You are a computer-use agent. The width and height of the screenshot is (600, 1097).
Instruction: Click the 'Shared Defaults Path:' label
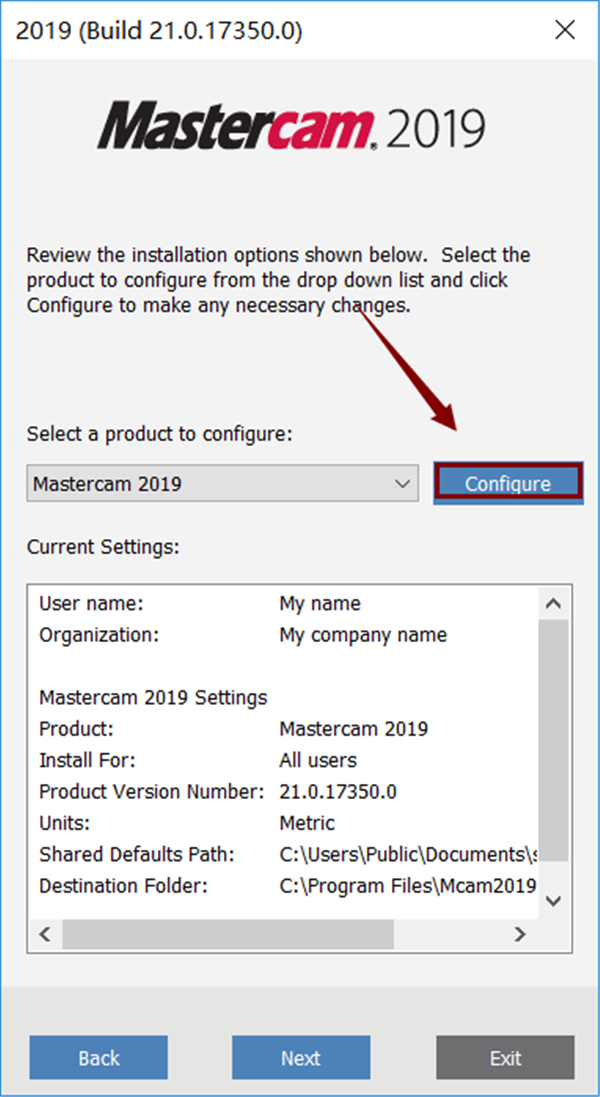(x=136, y=854)
